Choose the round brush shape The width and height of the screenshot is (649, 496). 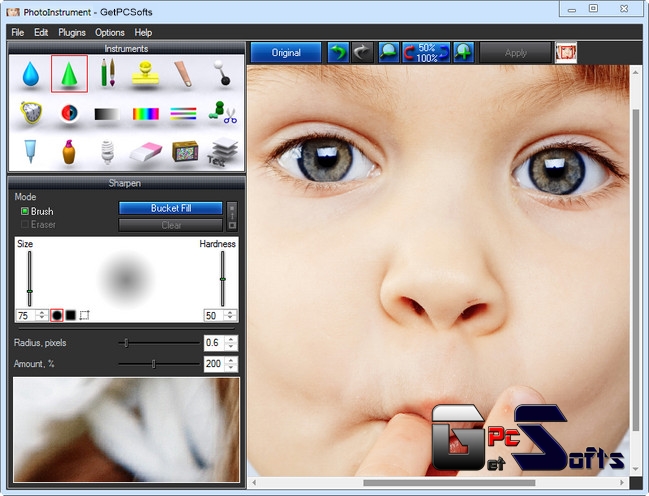57,315
